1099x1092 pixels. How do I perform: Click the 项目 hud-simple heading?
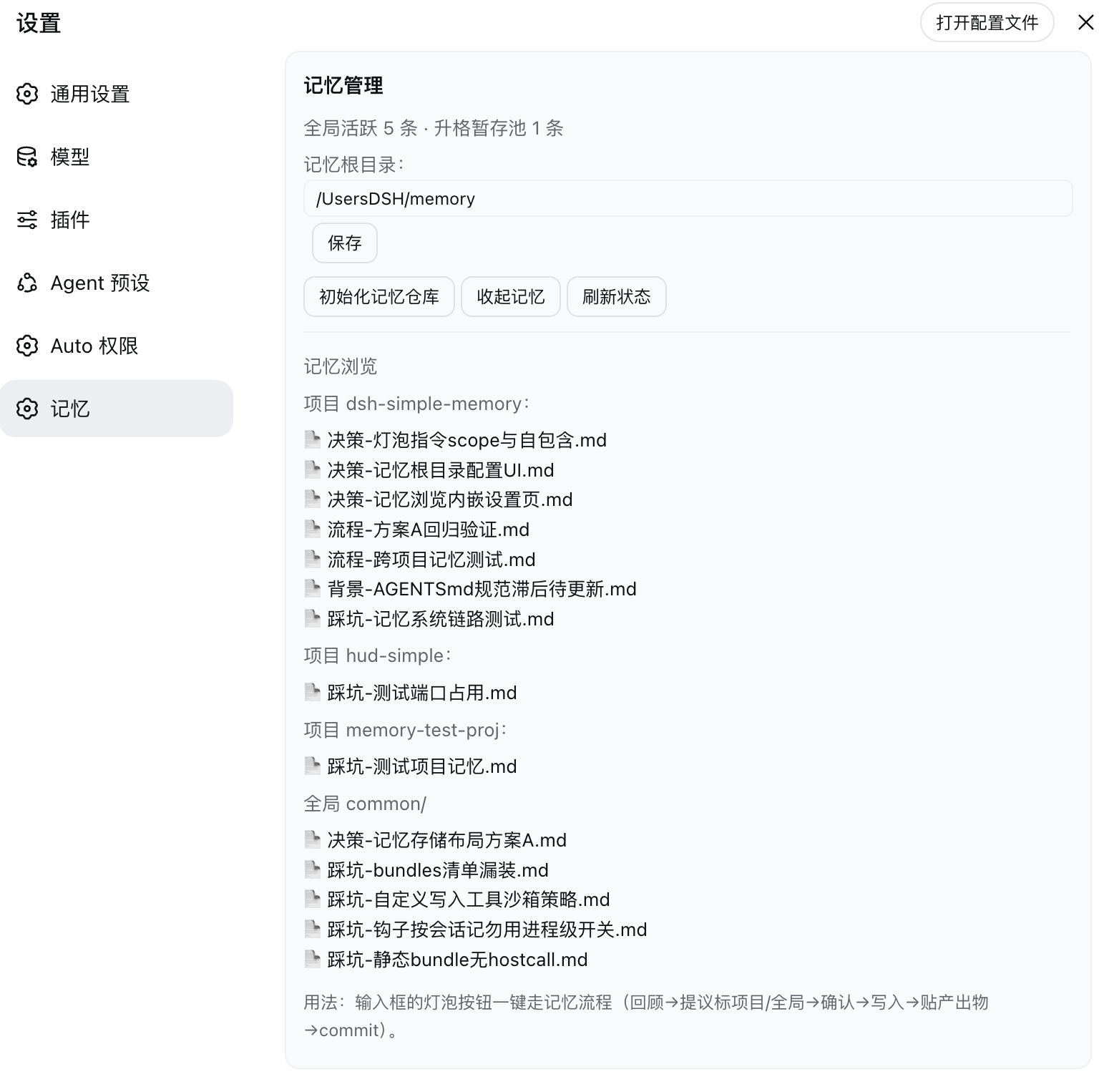coord(378,655)
